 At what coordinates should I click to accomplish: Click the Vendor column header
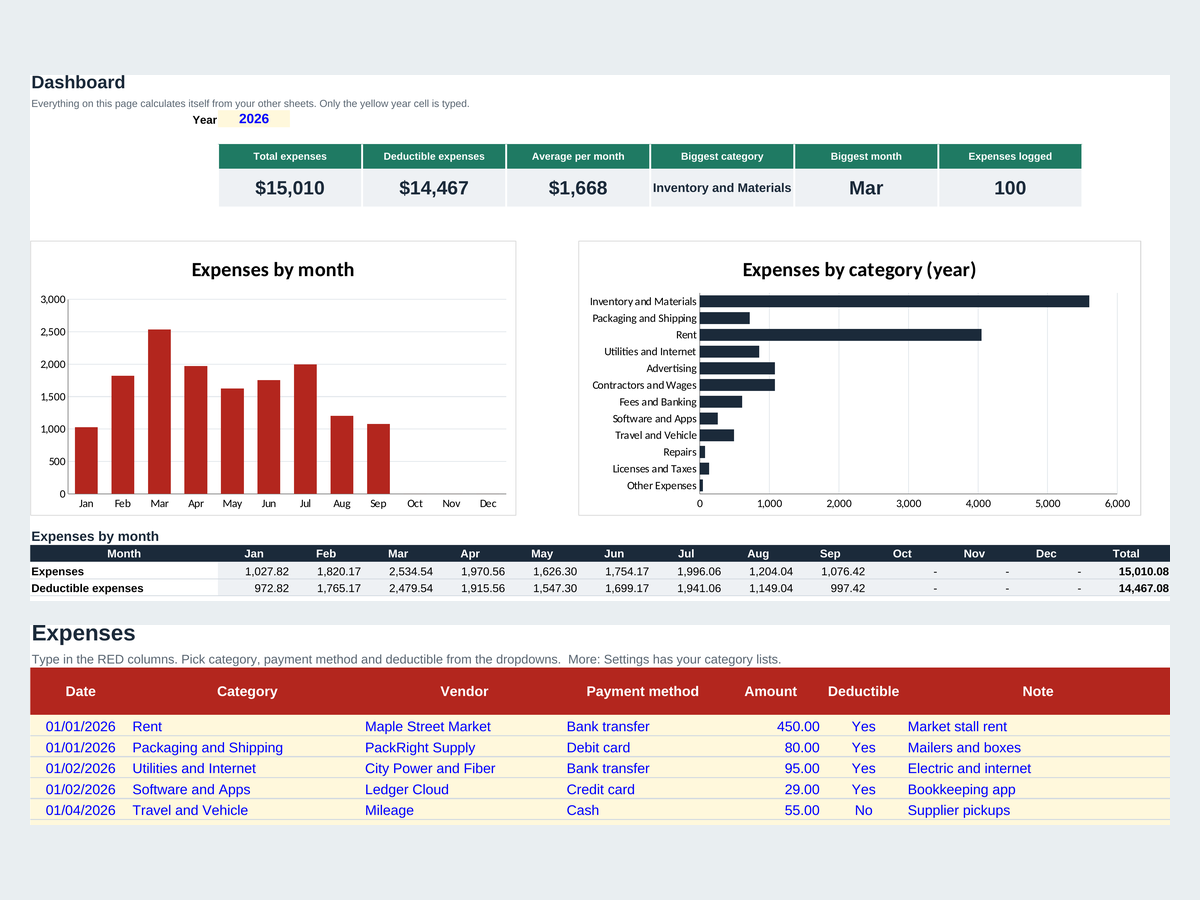coord(464,691)
